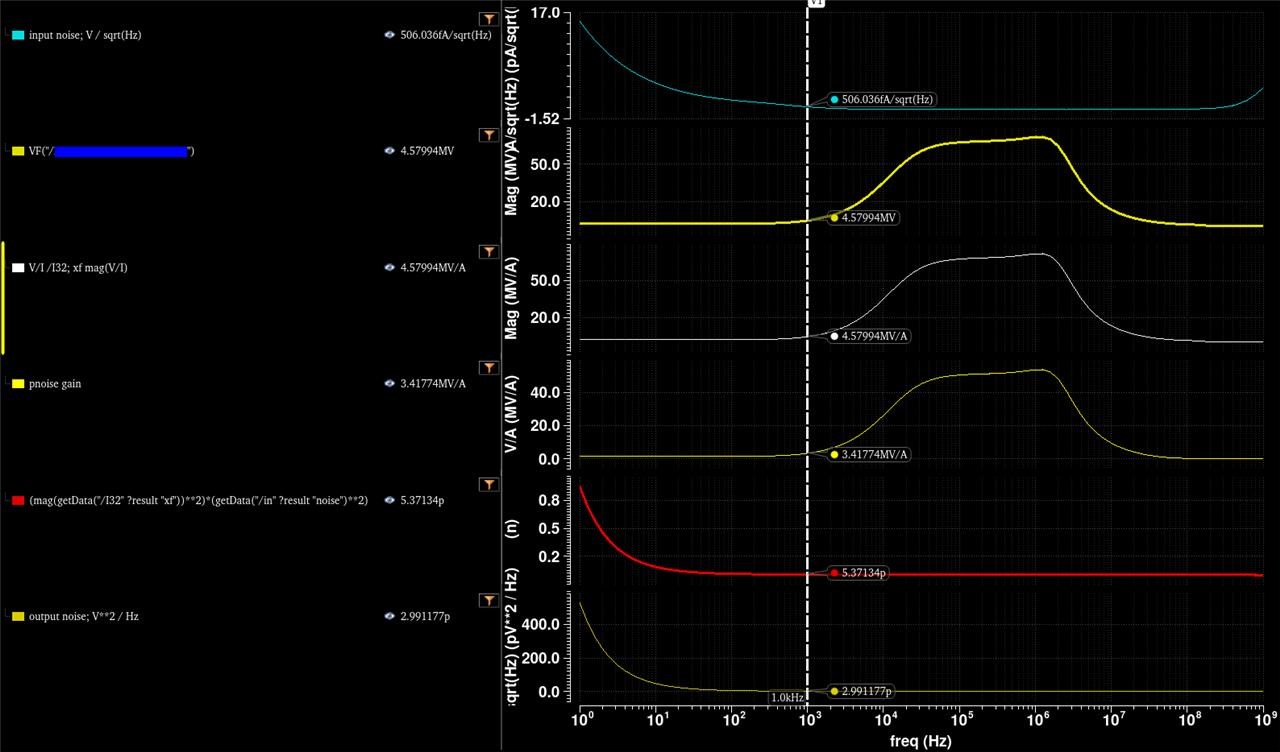Image resolution: width=1280 pixels, height=752 pixels.
Task: Click marker bubble 5.37134p on red curve
Action: tap(857, 573)
